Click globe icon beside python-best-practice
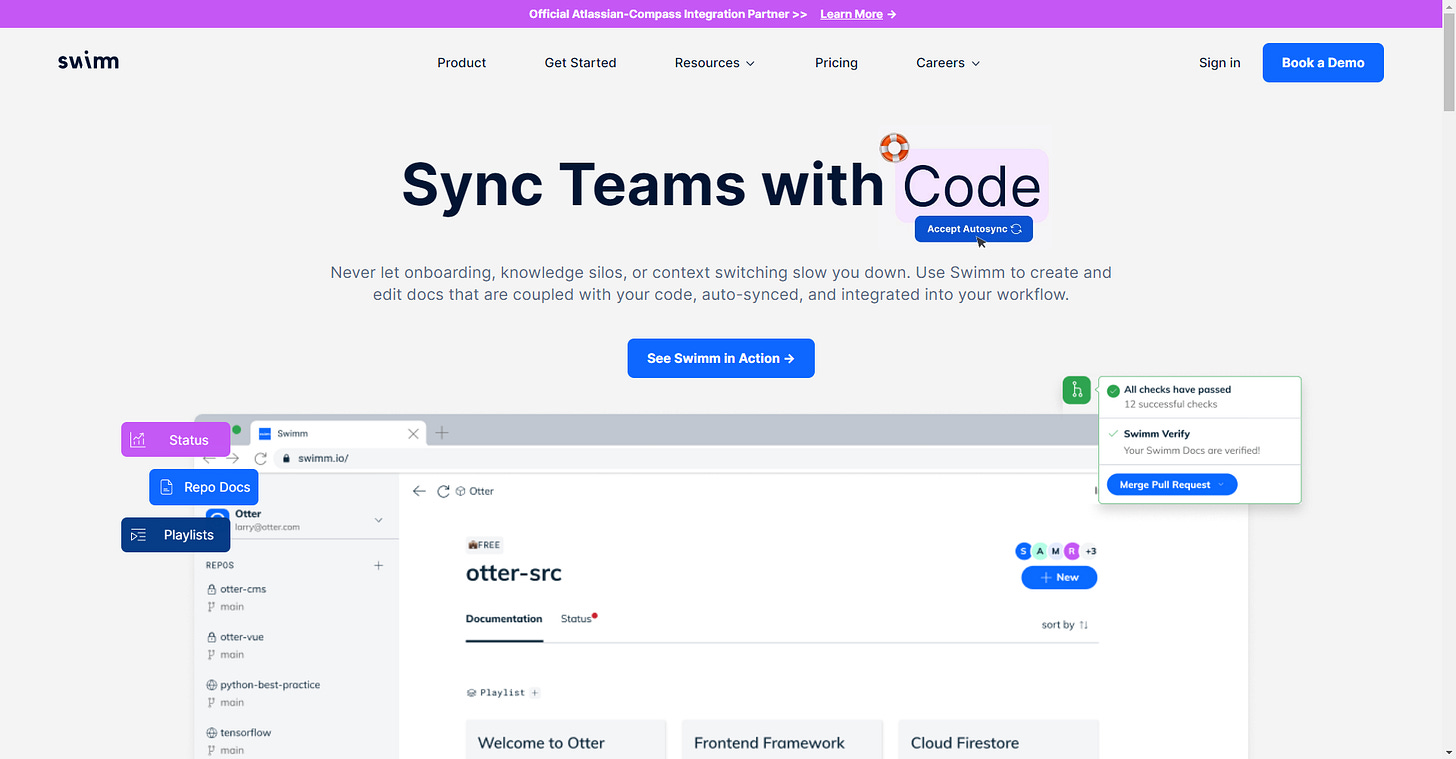This screenshot has height=759, width=1456. click(x=212, y=685)
